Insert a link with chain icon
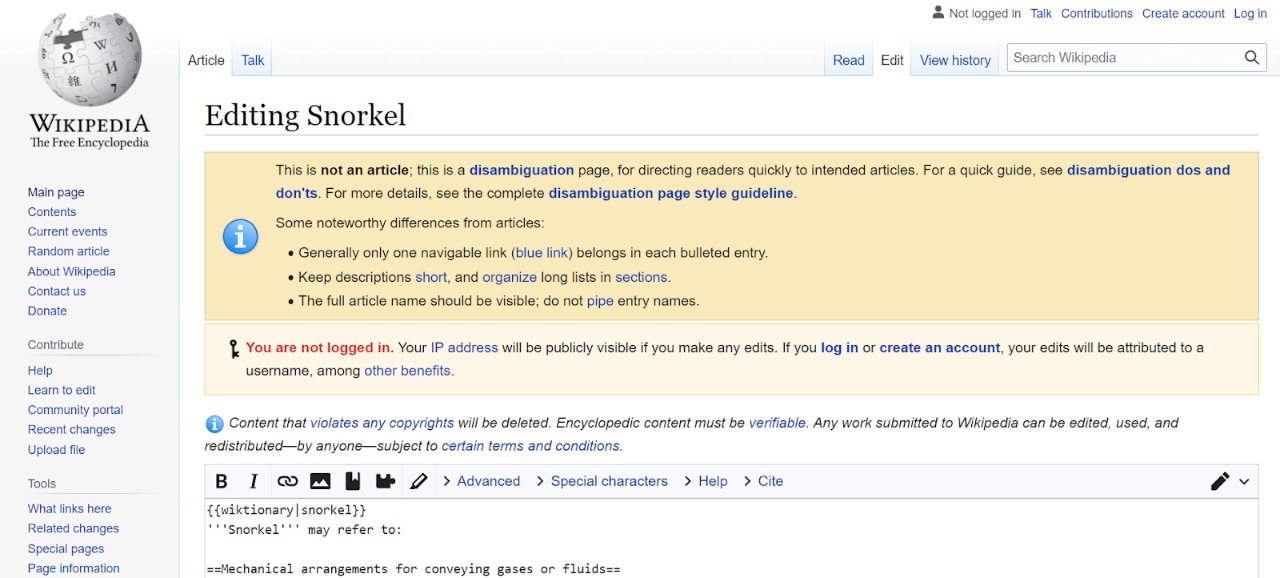The width and height of the screenshot is (1280, 578). pos(287,481)
